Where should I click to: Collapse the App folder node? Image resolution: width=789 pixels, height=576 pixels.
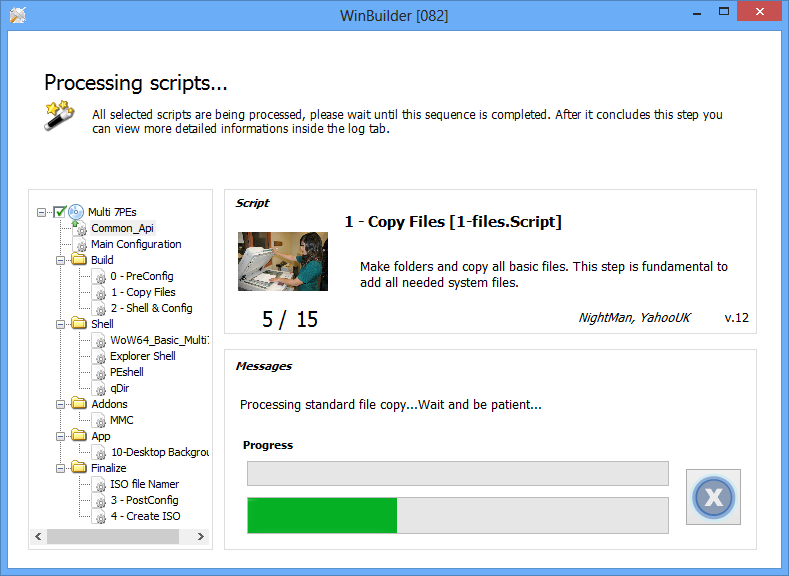tap(60, 437)
